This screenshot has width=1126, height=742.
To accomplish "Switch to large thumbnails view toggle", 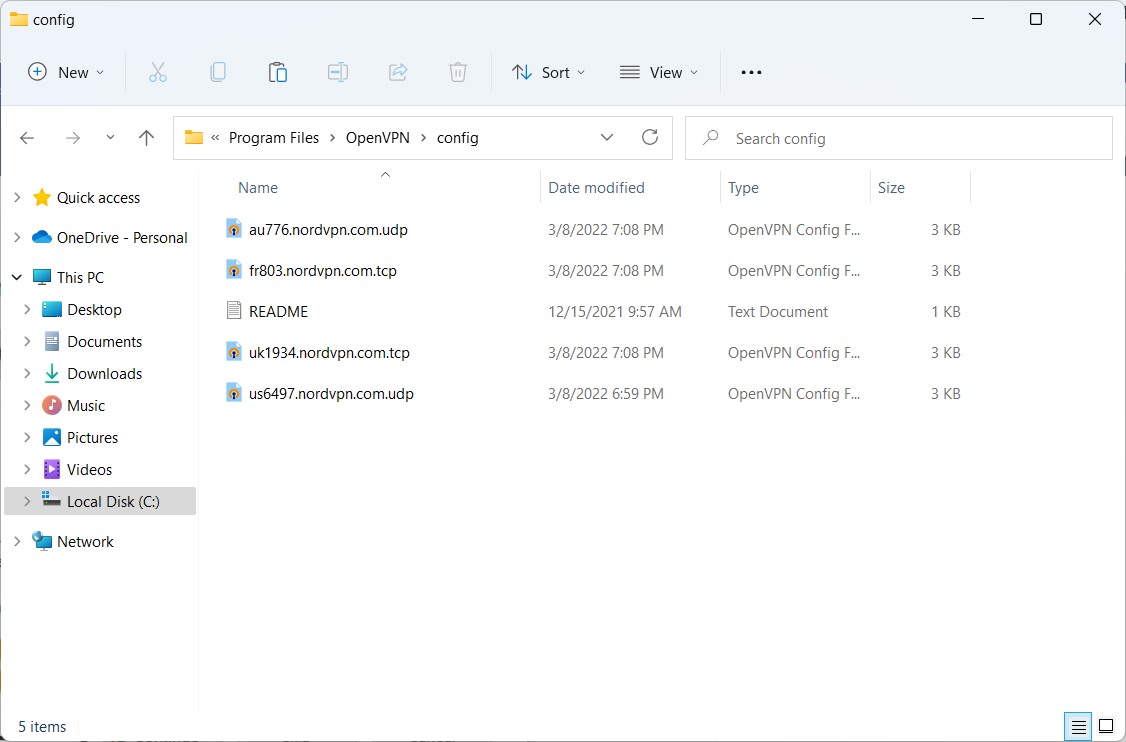I will tap(1106, 726).
